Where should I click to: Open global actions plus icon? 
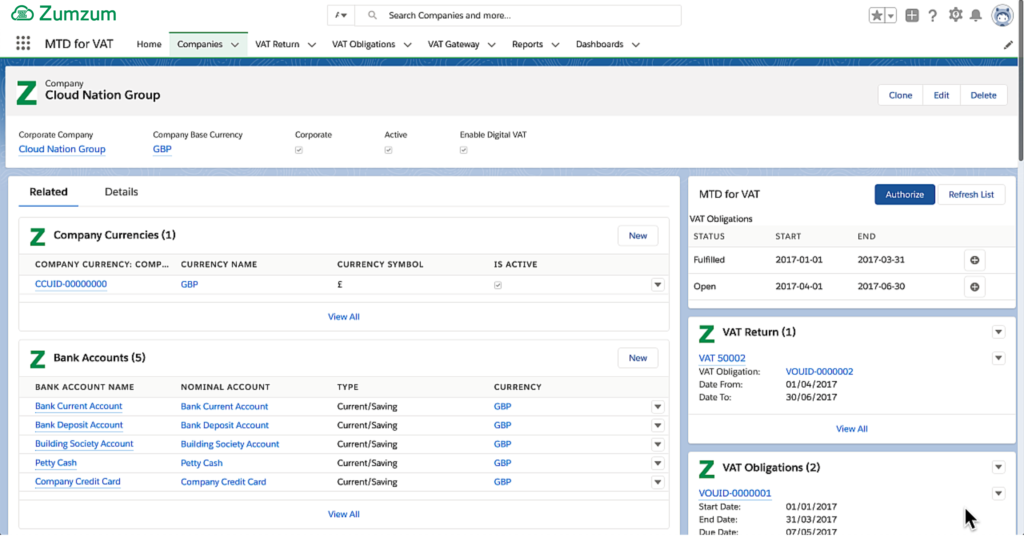(x=912, y=15)
